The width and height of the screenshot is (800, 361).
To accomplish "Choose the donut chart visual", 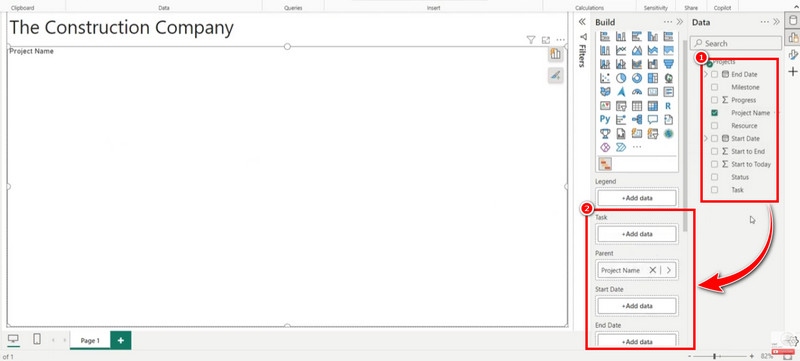I will click(637, 78).
